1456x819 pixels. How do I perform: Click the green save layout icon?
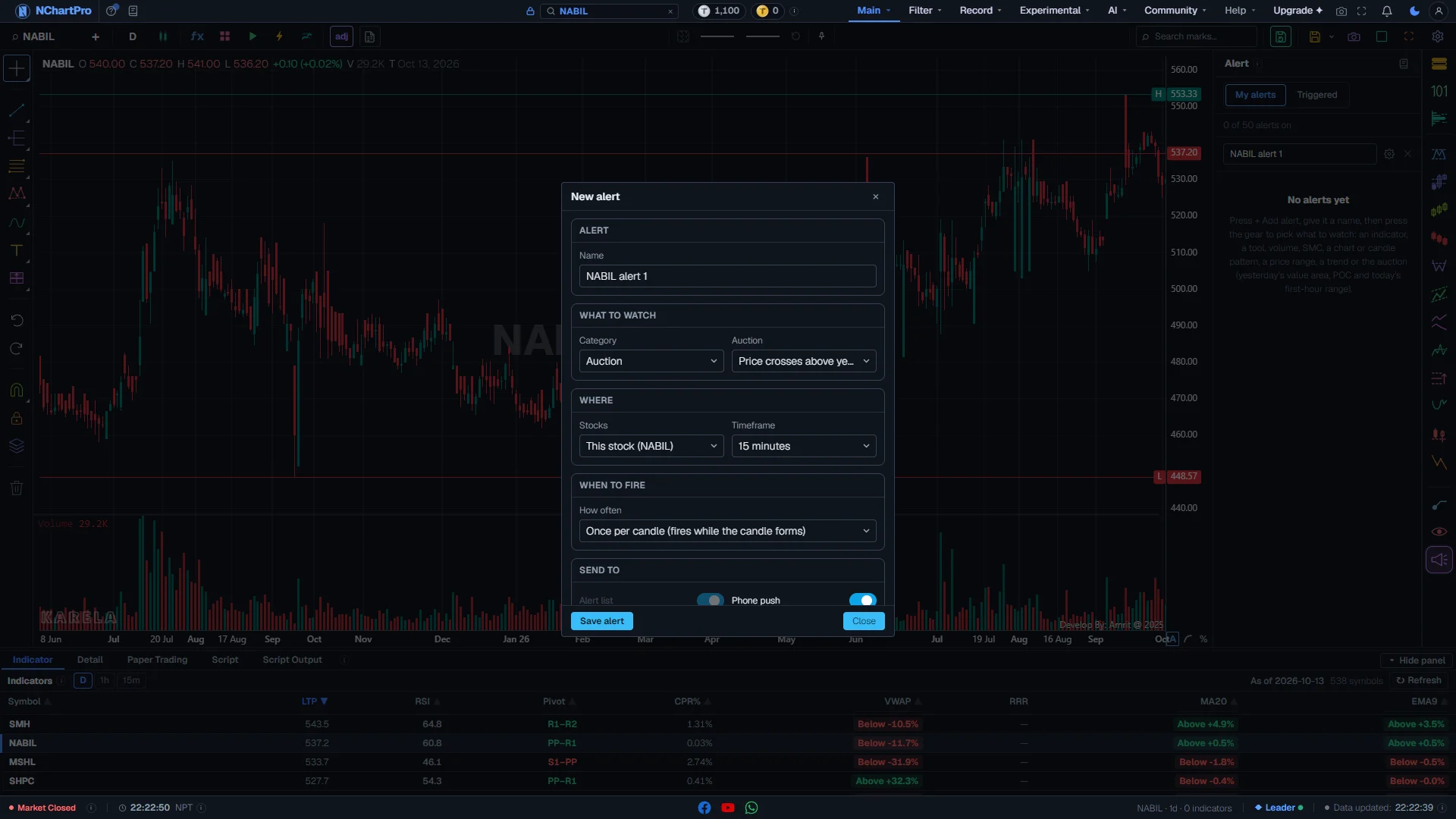(1281, 36)
